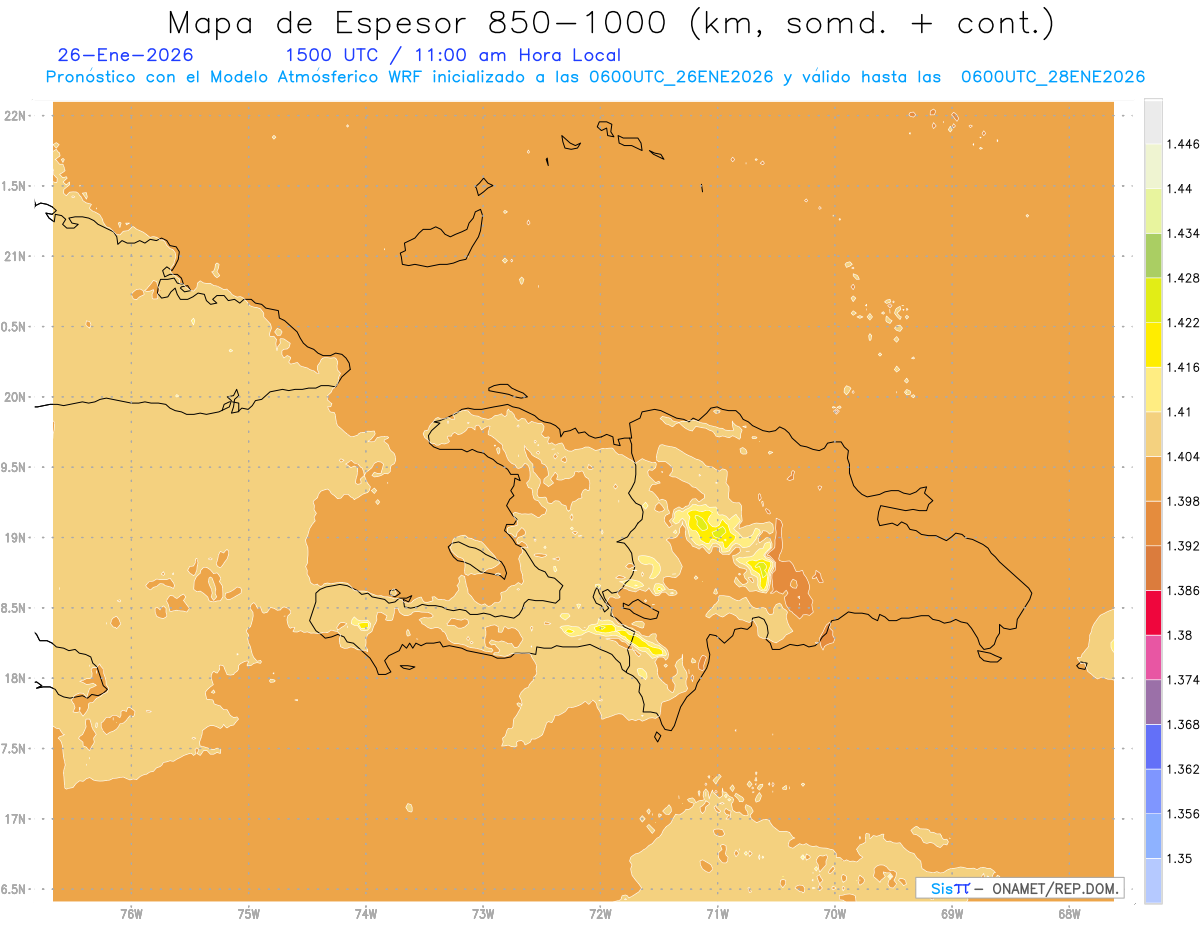The image size is (1200, 927).
Task: Select the legend value '1.404'
Action: click(x=1182, y=456)
